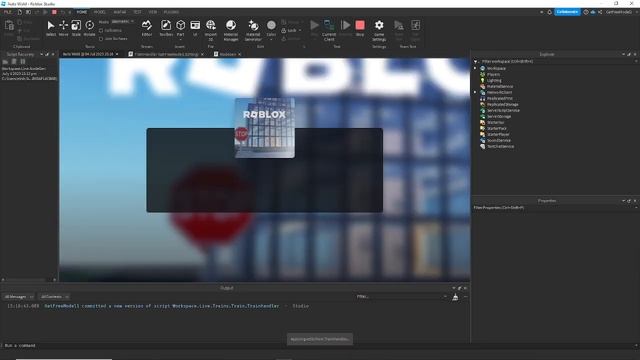Click the Lighting service icon
Image resolution: width=640 pixels, height=360 pixels.
click(x=482, y=80)
